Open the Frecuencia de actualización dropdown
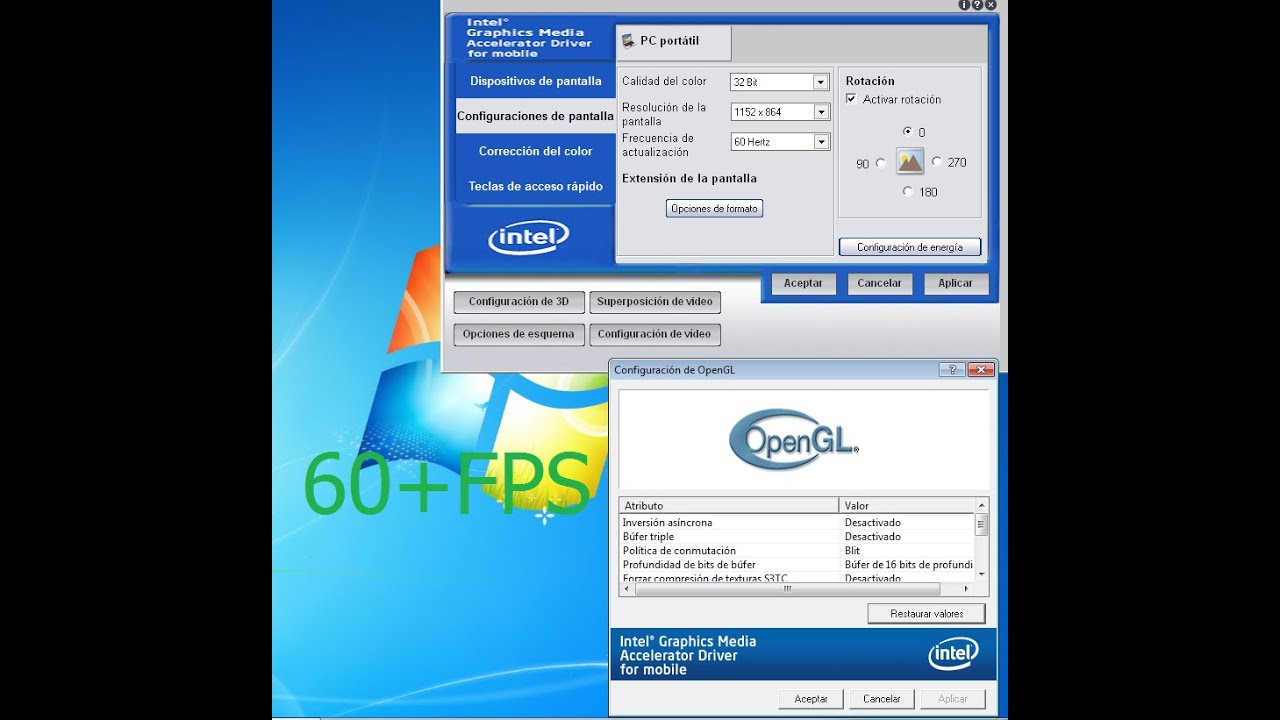The width and height of the screenshot is (1280, 720). (780, 142)
